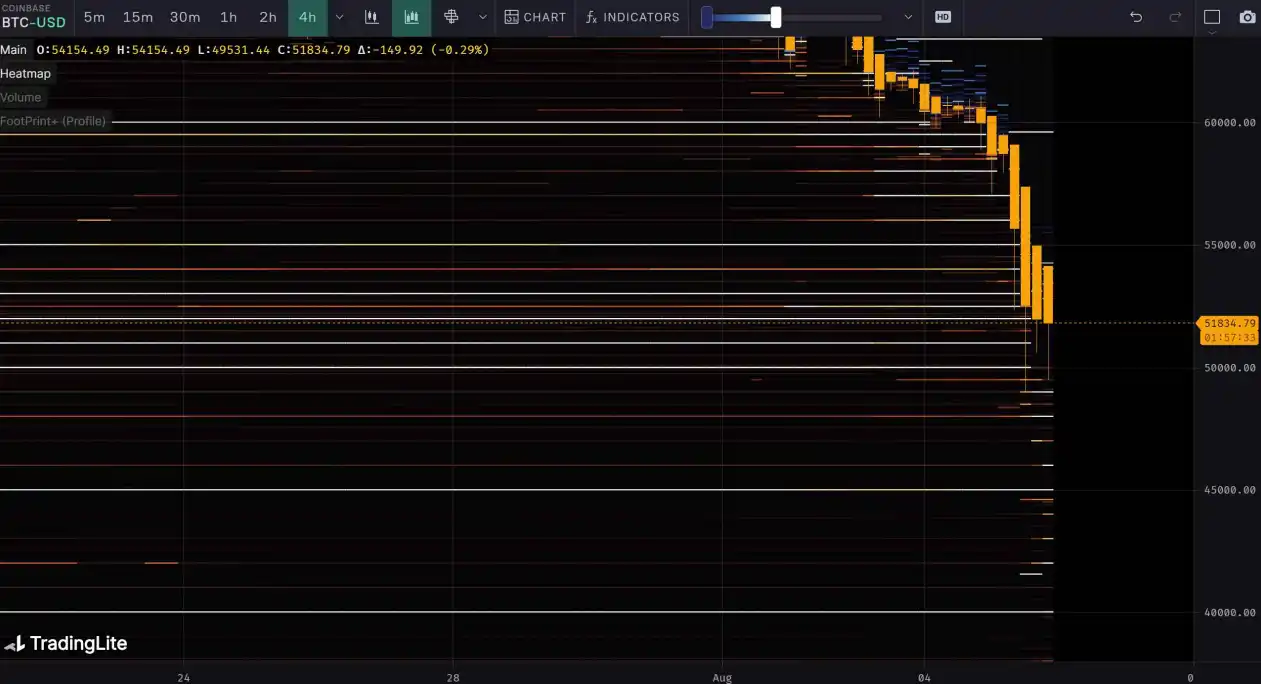
Task: Expand the timeframe list dropdown arrow
Action: pyautogui.click(x=340, y=17)
